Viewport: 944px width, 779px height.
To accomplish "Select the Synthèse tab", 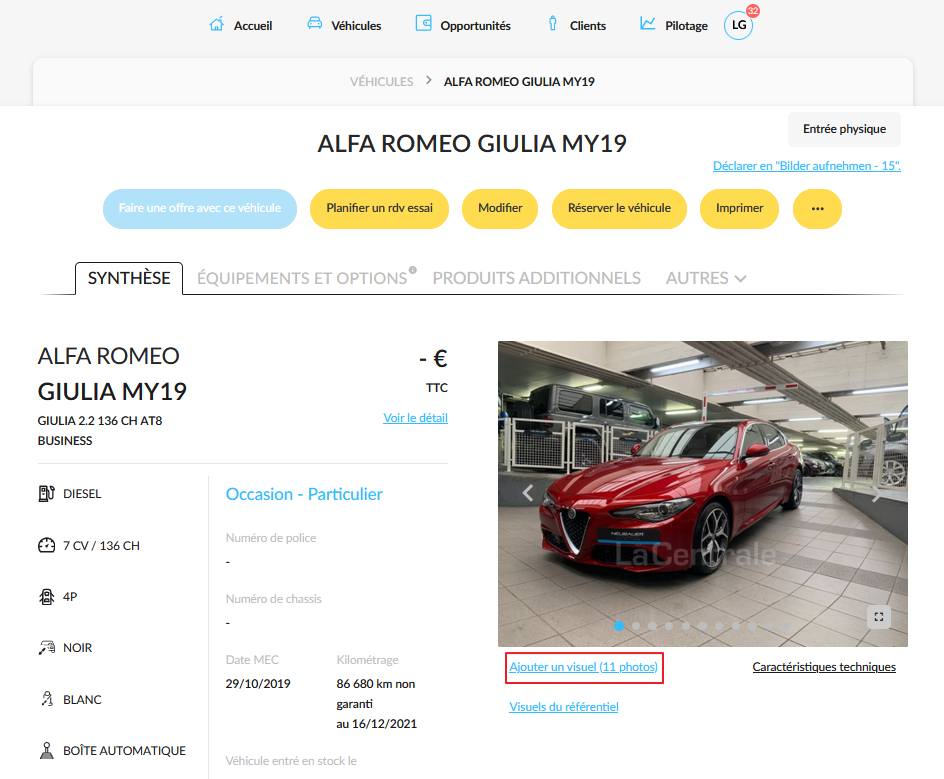I will (x=129, y=278).
